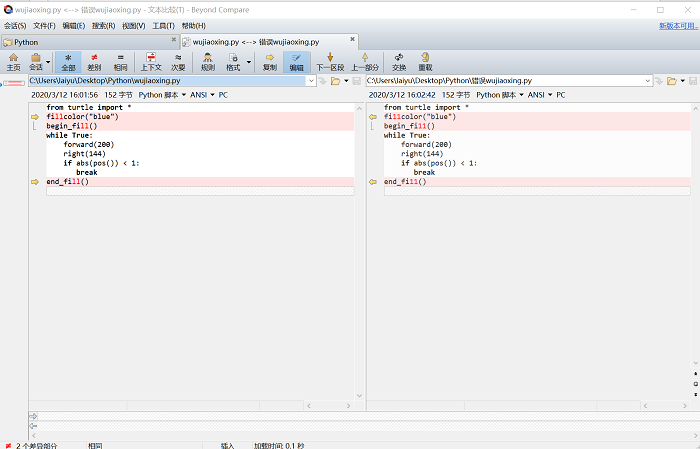Click the 主页 (Home) toolbar icon
The image size is (700, 449).
point(13,62)
